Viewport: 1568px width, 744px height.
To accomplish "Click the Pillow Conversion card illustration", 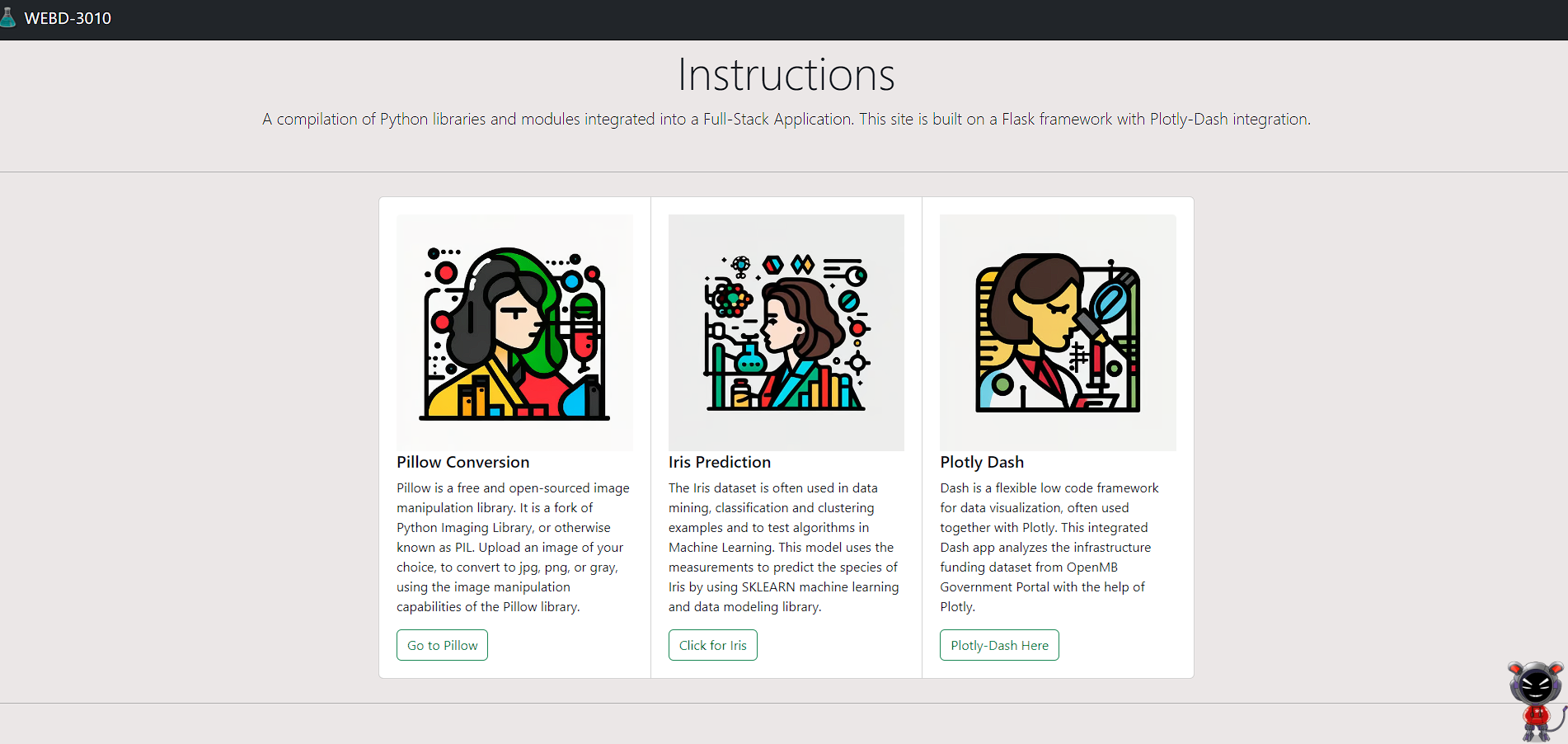I will point(514,332).
